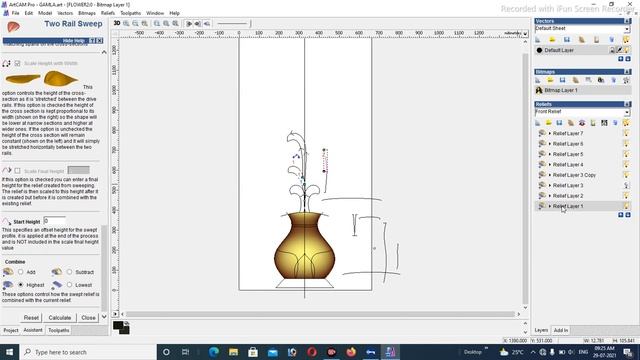The image size is (640, 360).
Task: Expand Relief Layer 6 tree arrow
Action: 550,144
